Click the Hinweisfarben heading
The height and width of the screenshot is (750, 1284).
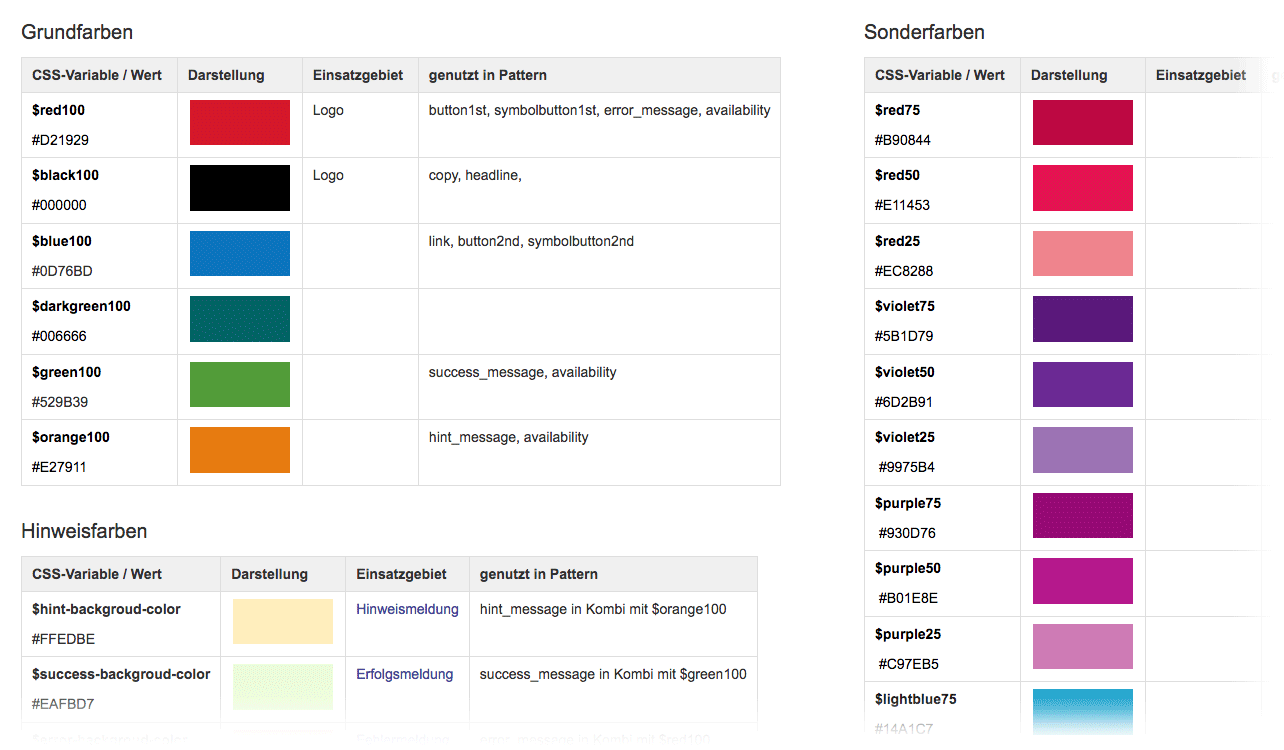[84, 531]
